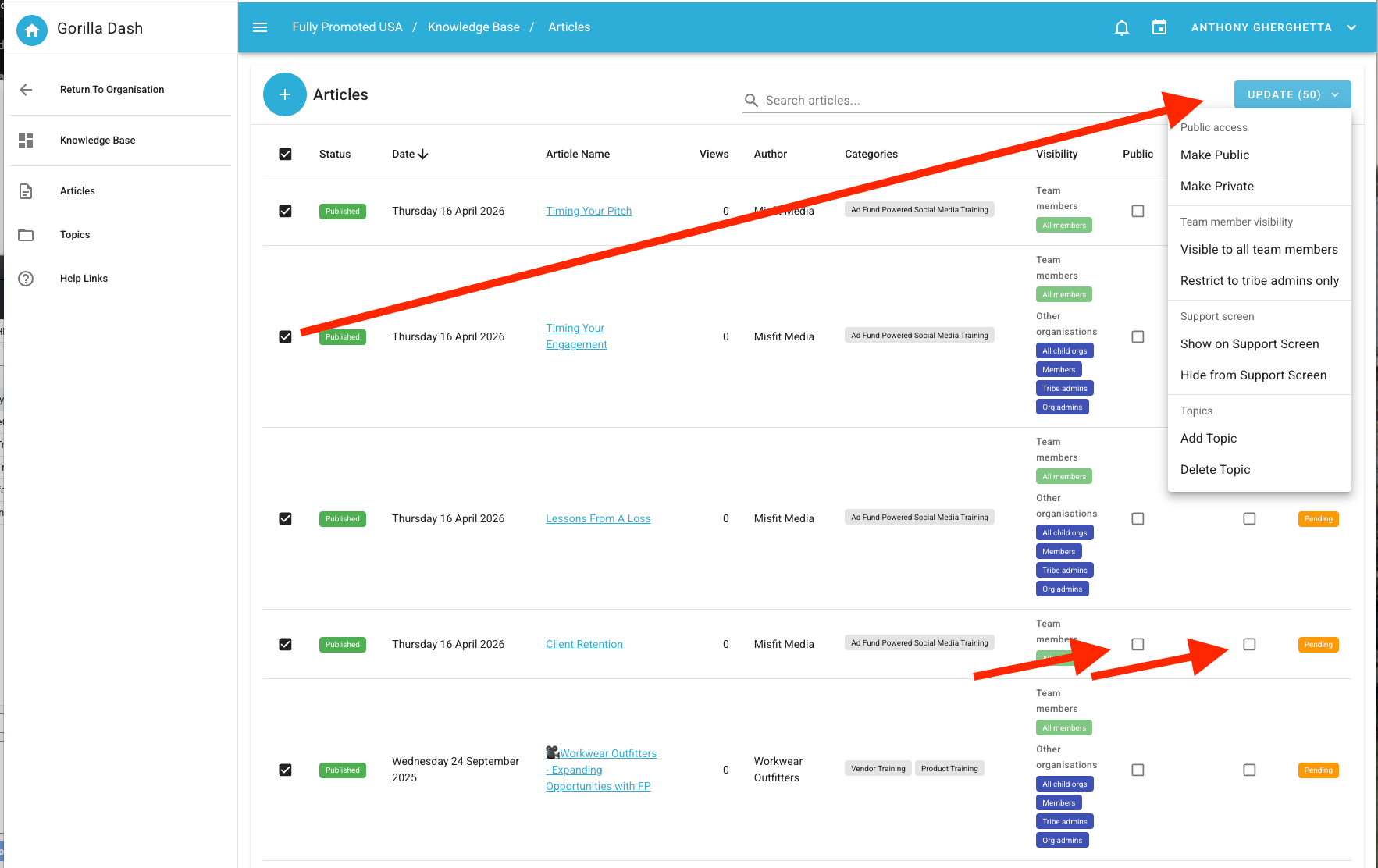Image resolution: width=1378 pixels, height=868 pixels.
Task: Click Product Training category chip
Action: tap(949, 769)
